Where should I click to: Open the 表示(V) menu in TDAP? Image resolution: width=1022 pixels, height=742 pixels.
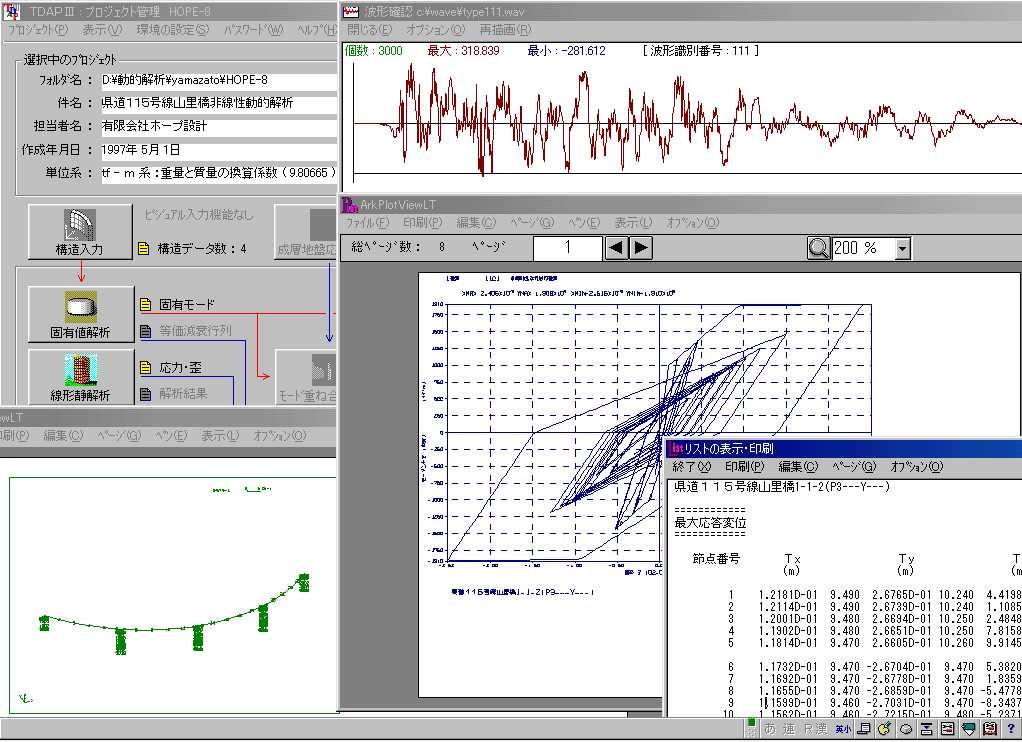(102, 30)
